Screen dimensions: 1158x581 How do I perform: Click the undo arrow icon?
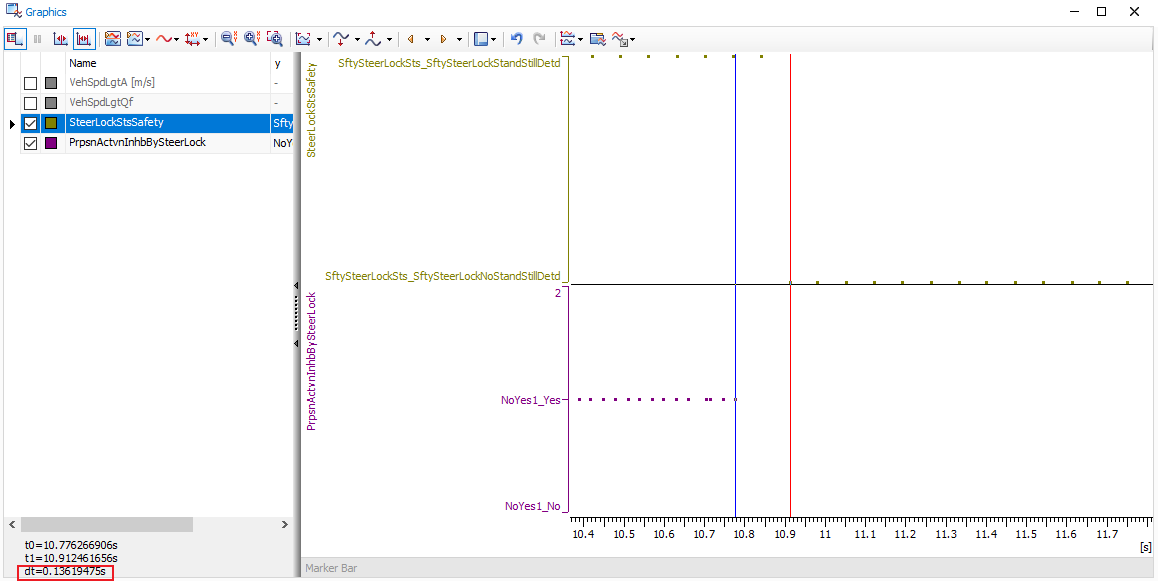(517, 39)
